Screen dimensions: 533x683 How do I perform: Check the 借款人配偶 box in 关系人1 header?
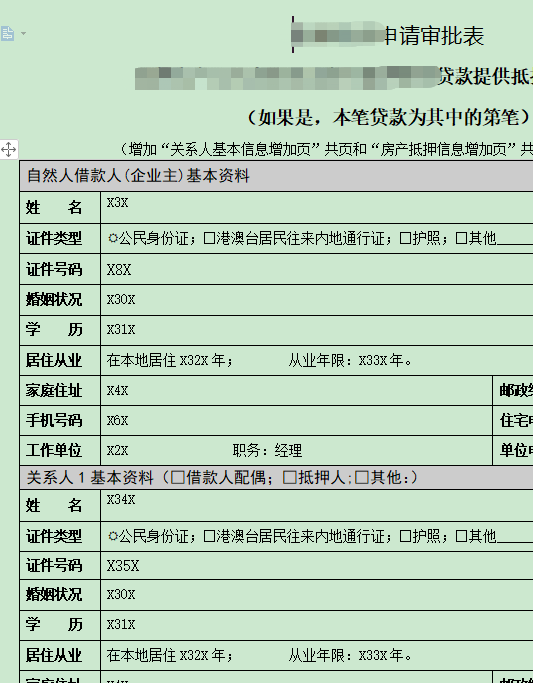178,478
